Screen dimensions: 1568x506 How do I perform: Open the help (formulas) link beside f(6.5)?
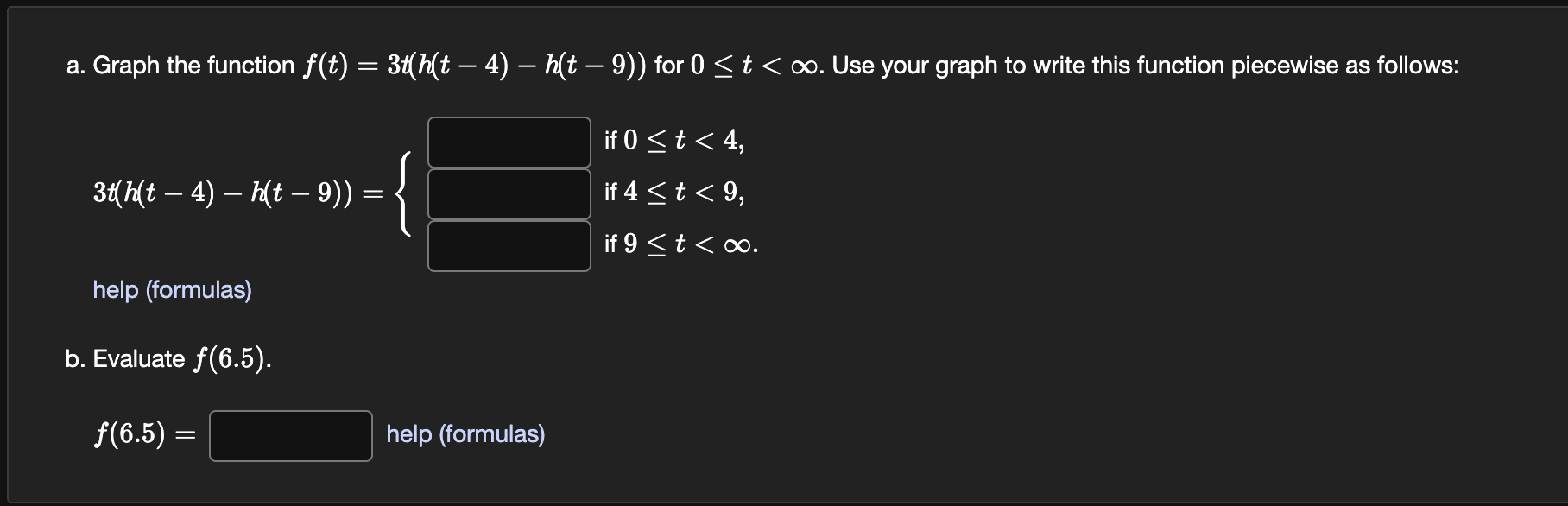pyautogui.click(x=465, y=434)
